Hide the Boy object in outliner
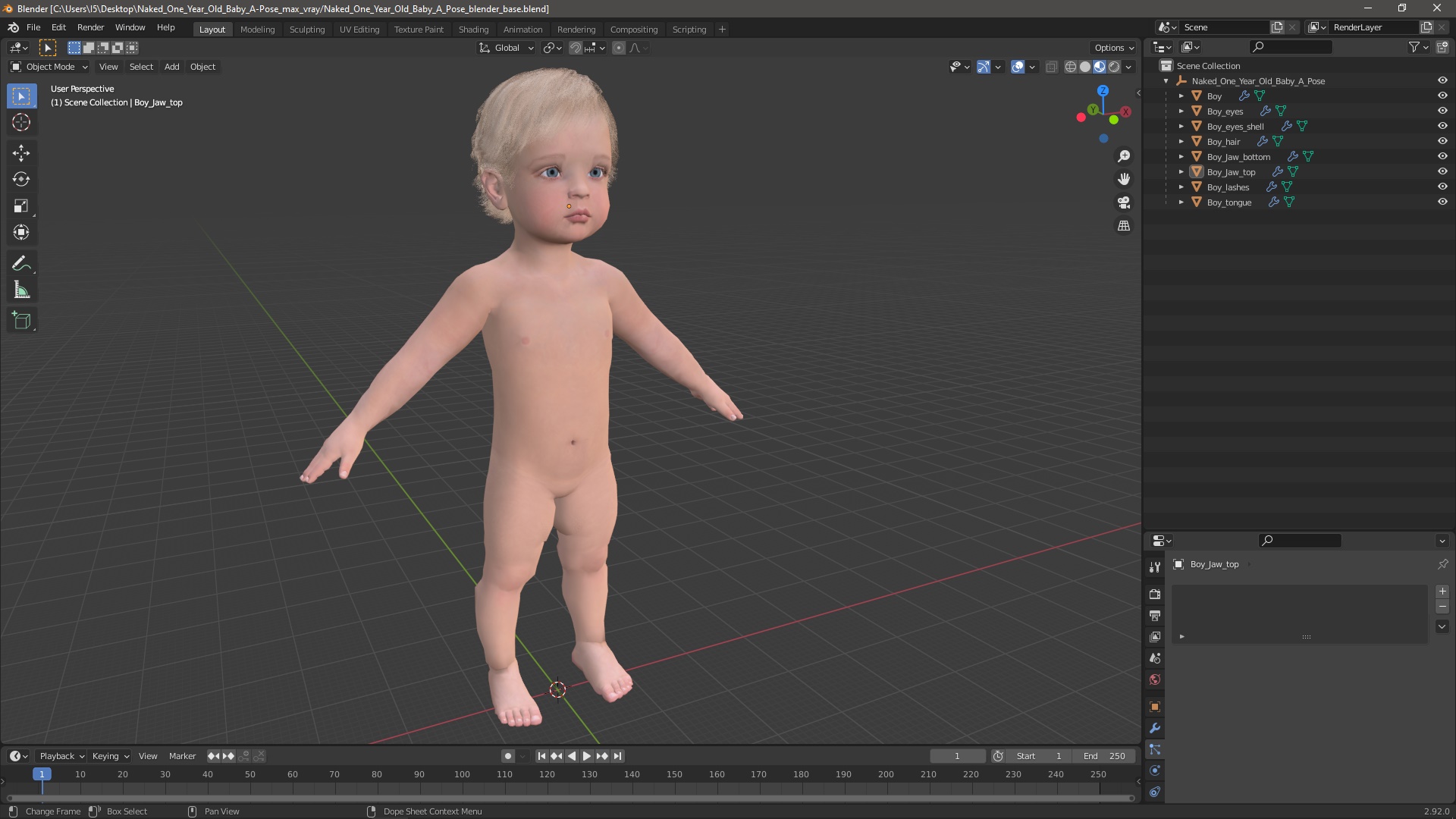Screen dimensions: 1456x819 (x=1442, y=96)
